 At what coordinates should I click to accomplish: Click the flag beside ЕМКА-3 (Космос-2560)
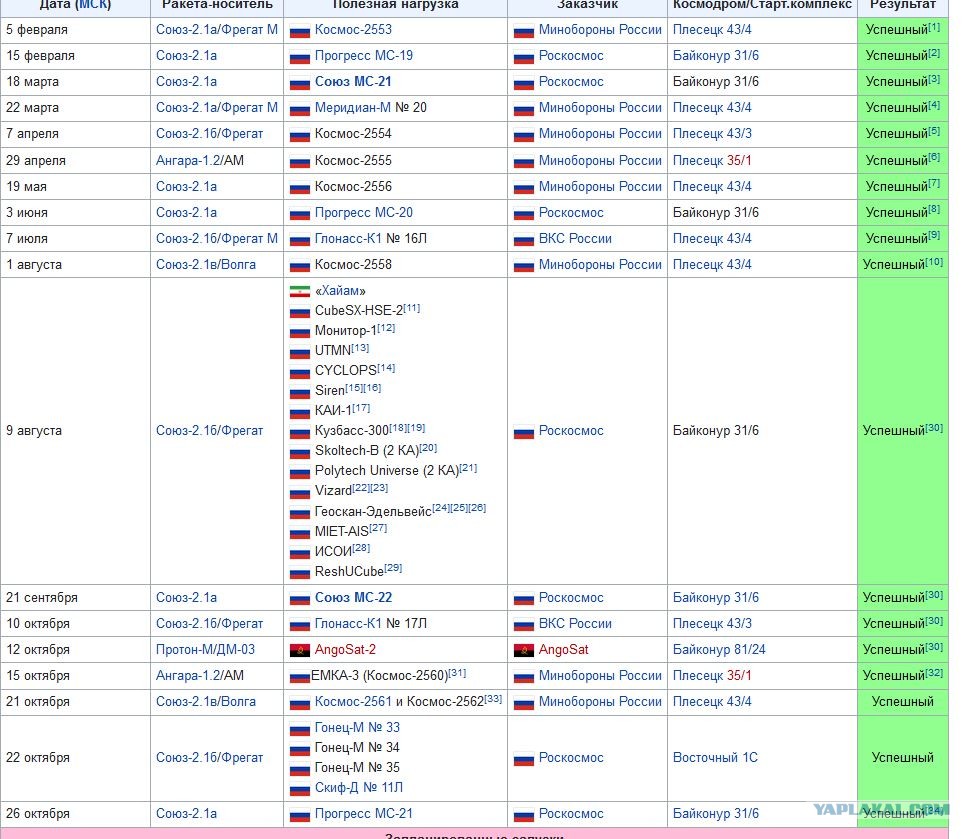(x=299, y=677)
